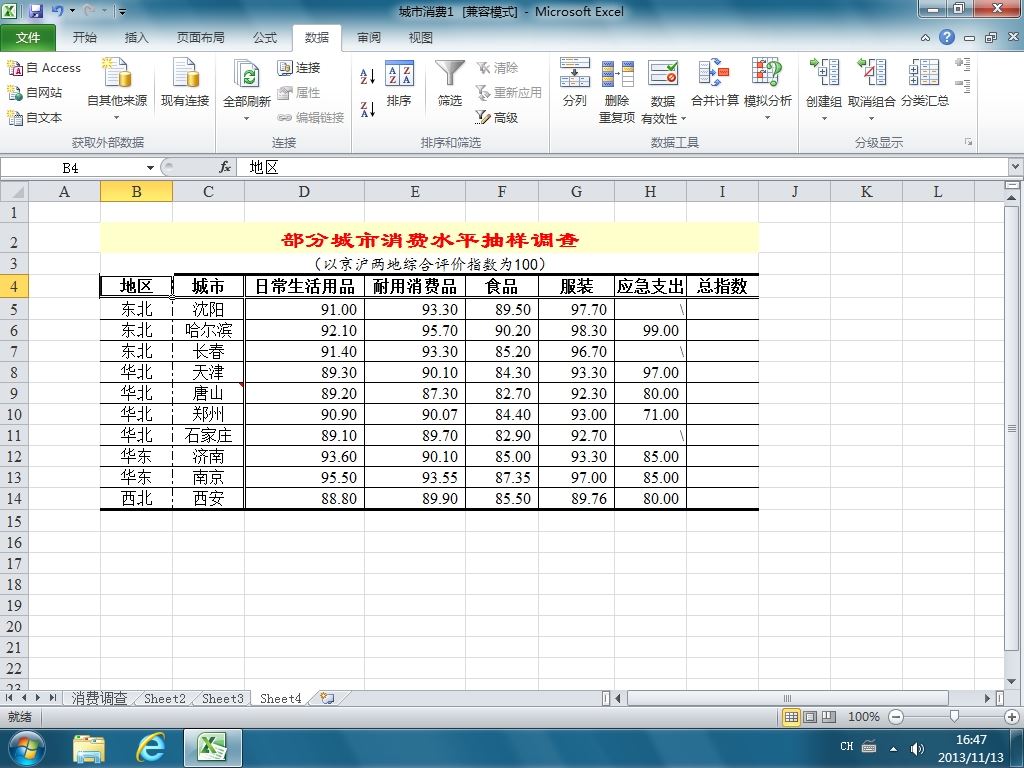The image size is (1024, 768).
Task: Adjust the zoom slider handle
Action: 954,717
